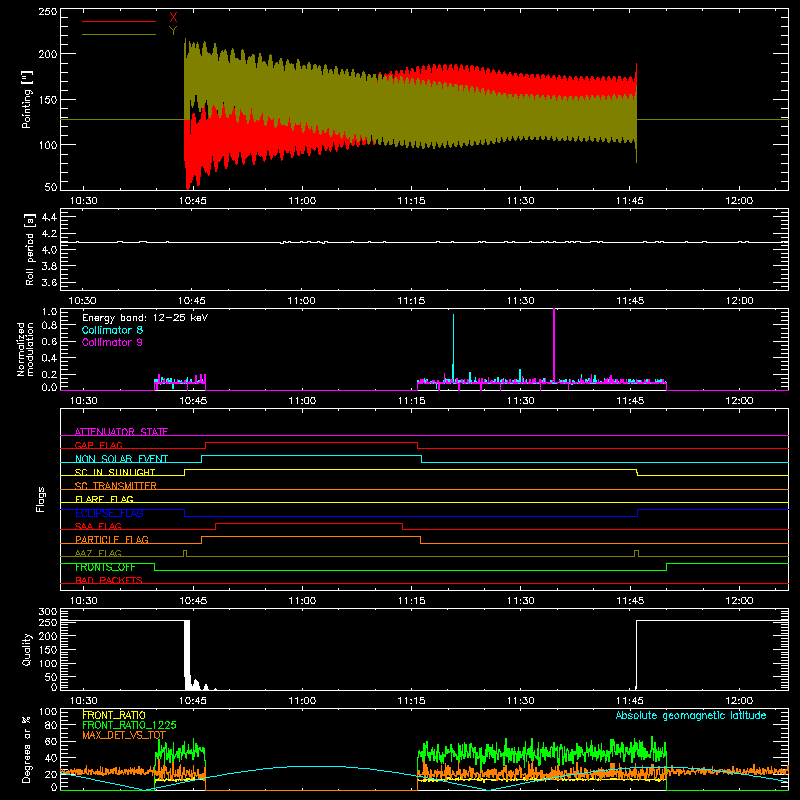
Task: Select the BAD_PACKETS flag label
Action: pos(109,580)
